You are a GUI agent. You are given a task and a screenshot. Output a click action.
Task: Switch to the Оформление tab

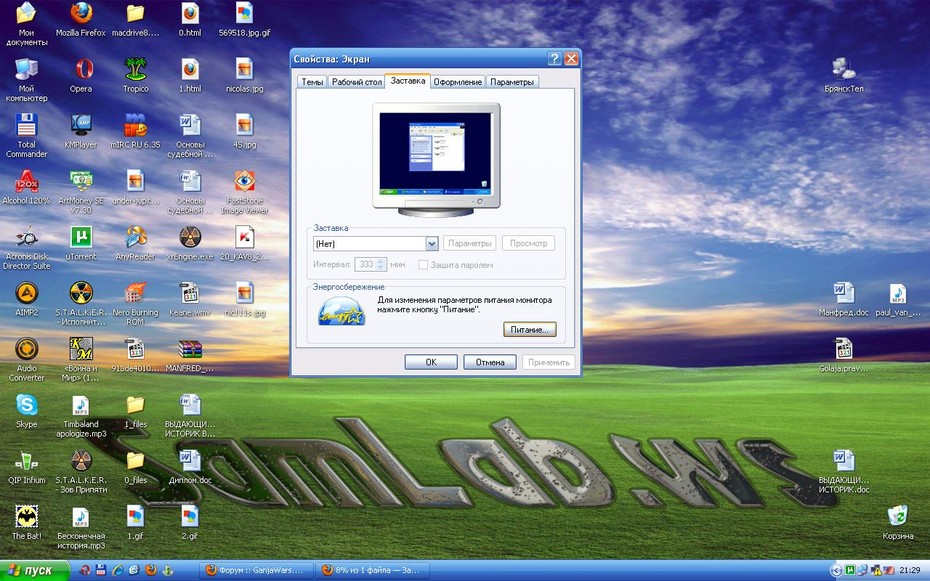coord(457,82)
